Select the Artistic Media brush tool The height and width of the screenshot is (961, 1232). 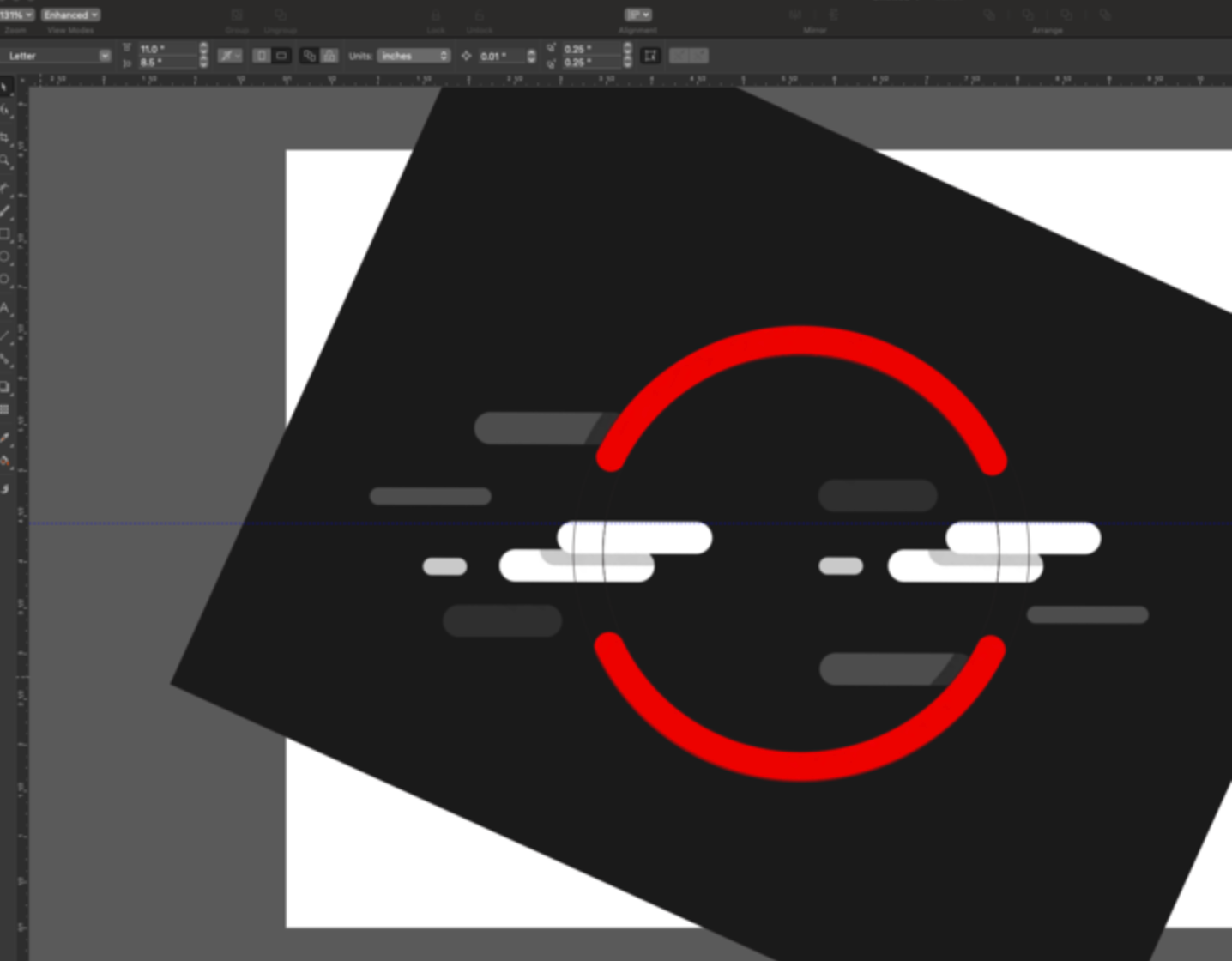coord(5,211)
